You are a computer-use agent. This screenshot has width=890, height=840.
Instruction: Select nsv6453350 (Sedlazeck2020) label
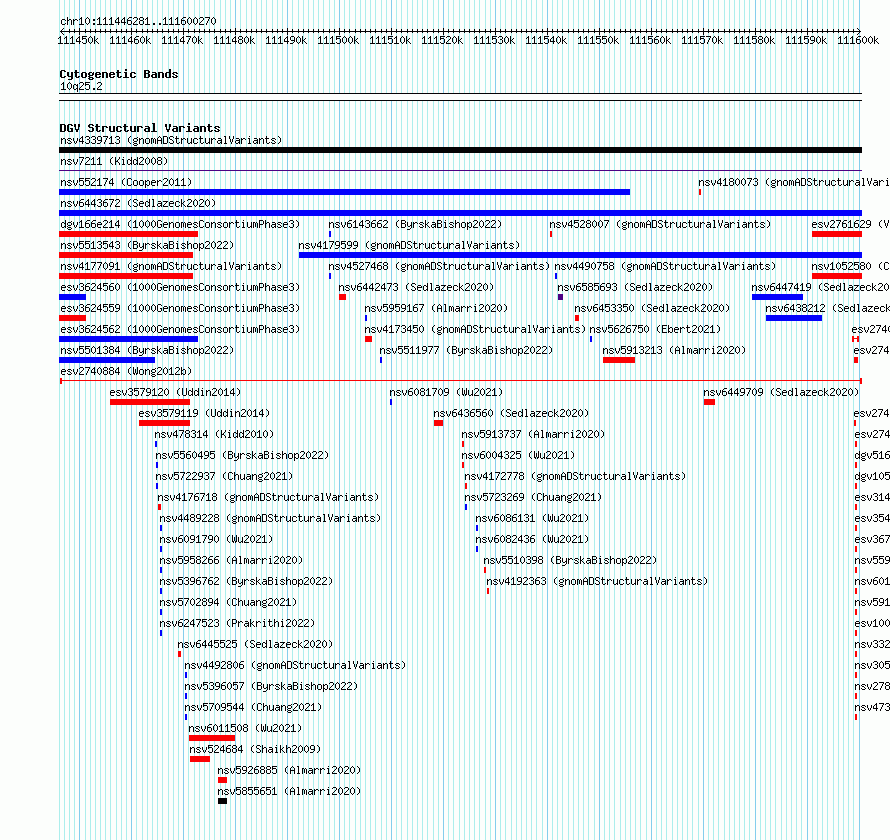click(652, 308)
